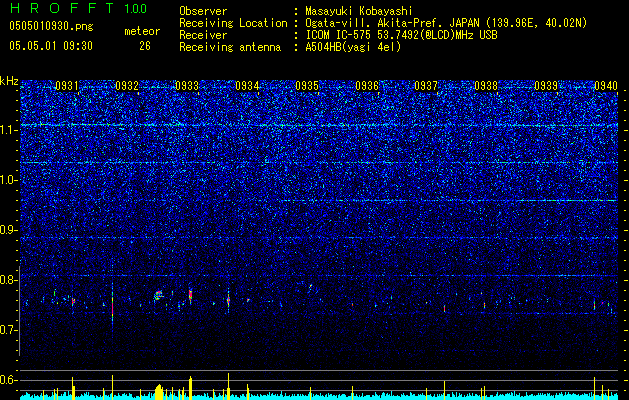Click the Receiving antenna label
Image resolution: width=629 pixels, height=400 pixels.
coord(230,47)
